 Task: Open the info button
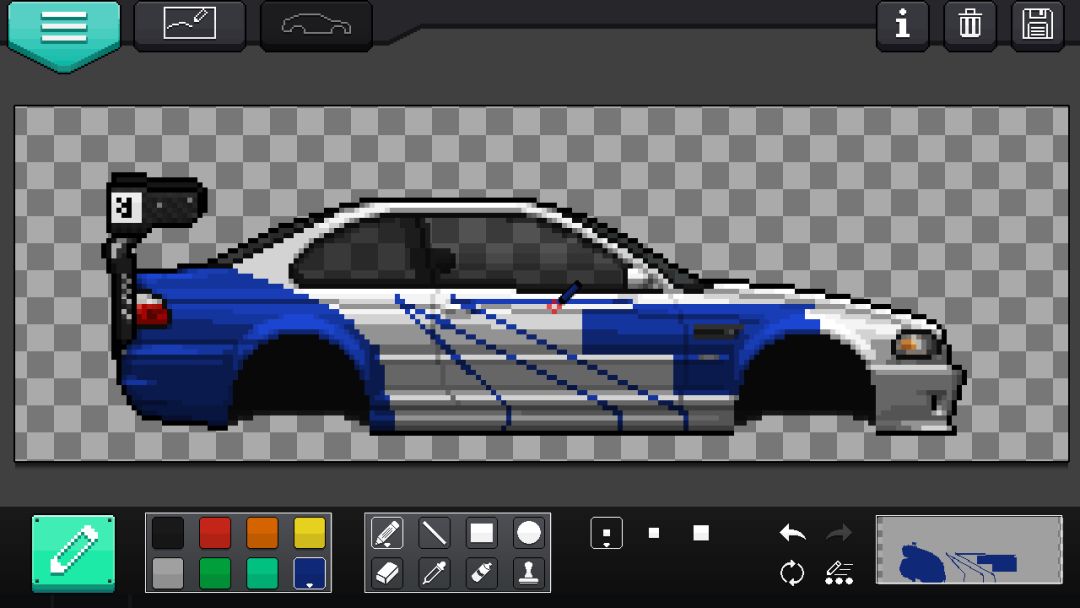(902, 25)
